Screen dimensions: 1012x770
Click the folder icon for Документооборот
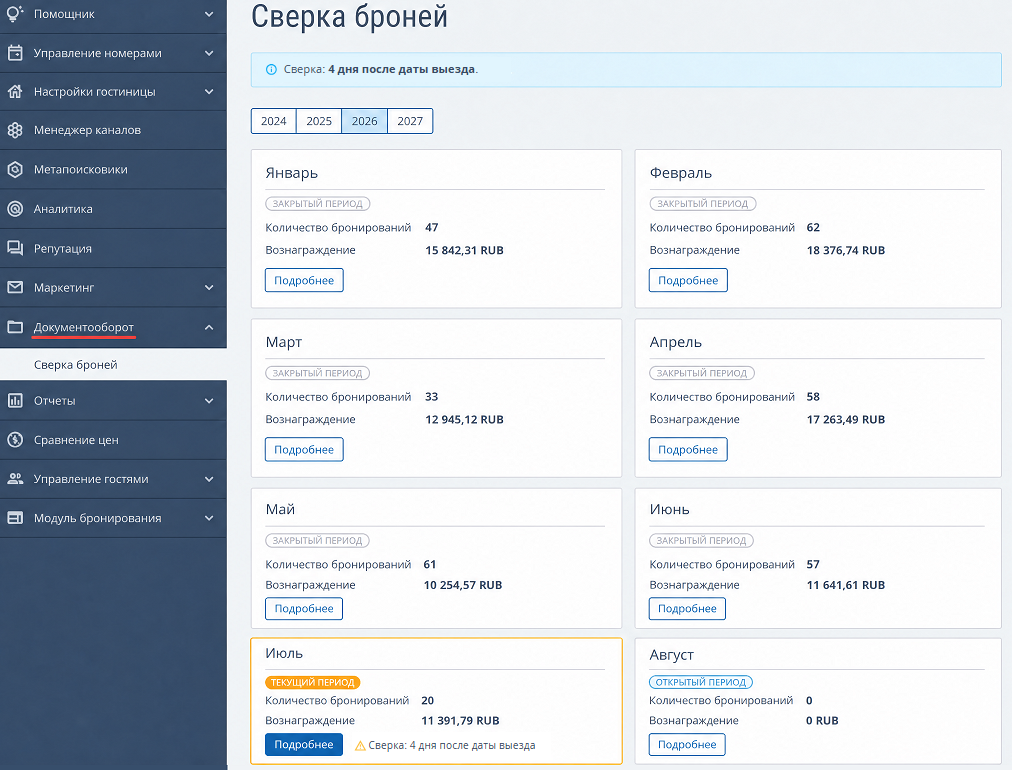[15, 327]
